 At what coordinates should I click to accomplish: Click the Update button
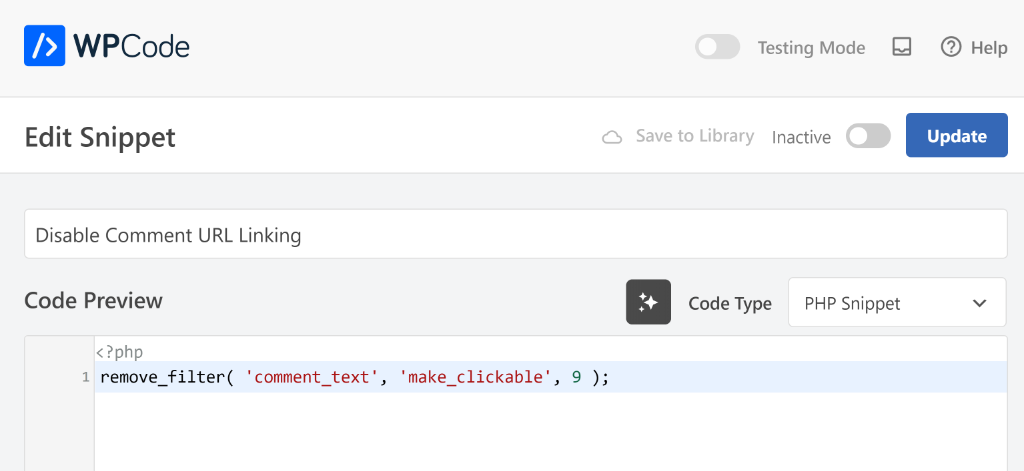click(957, 135)
